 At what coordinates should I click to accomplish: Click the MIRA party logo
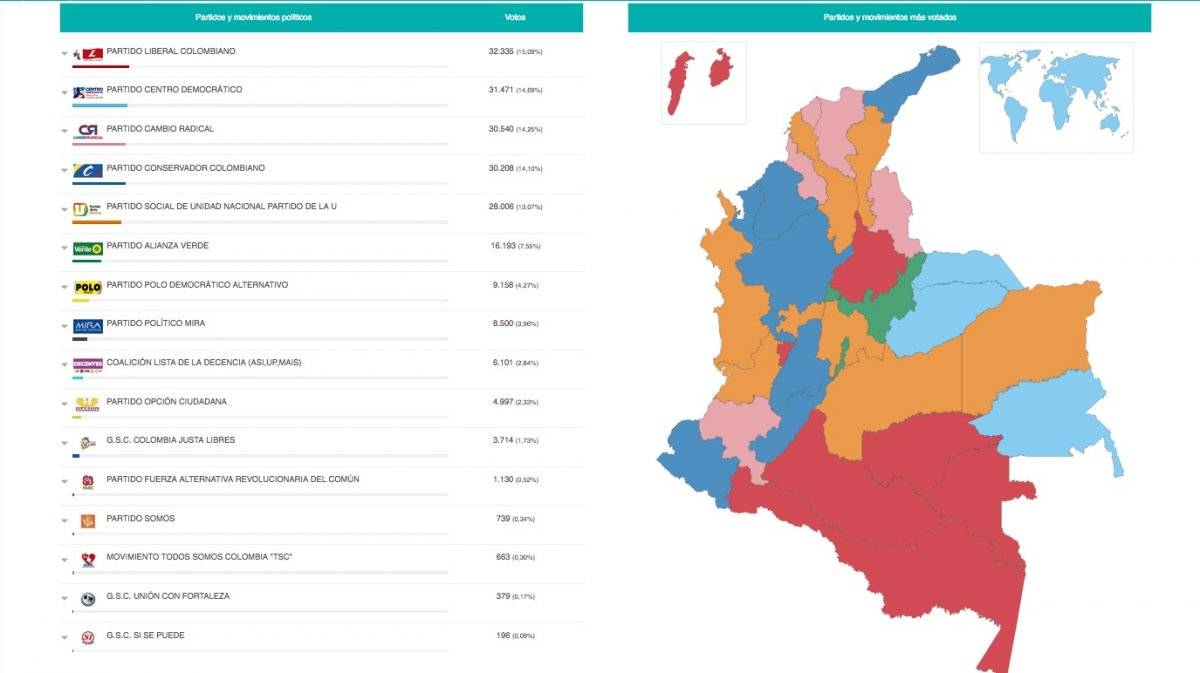click(x=88, y=325)
